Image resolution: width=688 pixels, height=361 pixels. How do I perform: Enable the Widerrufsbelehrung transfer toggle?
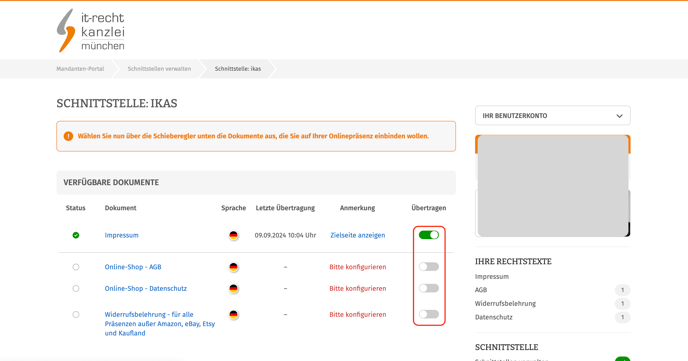(429, 314)
